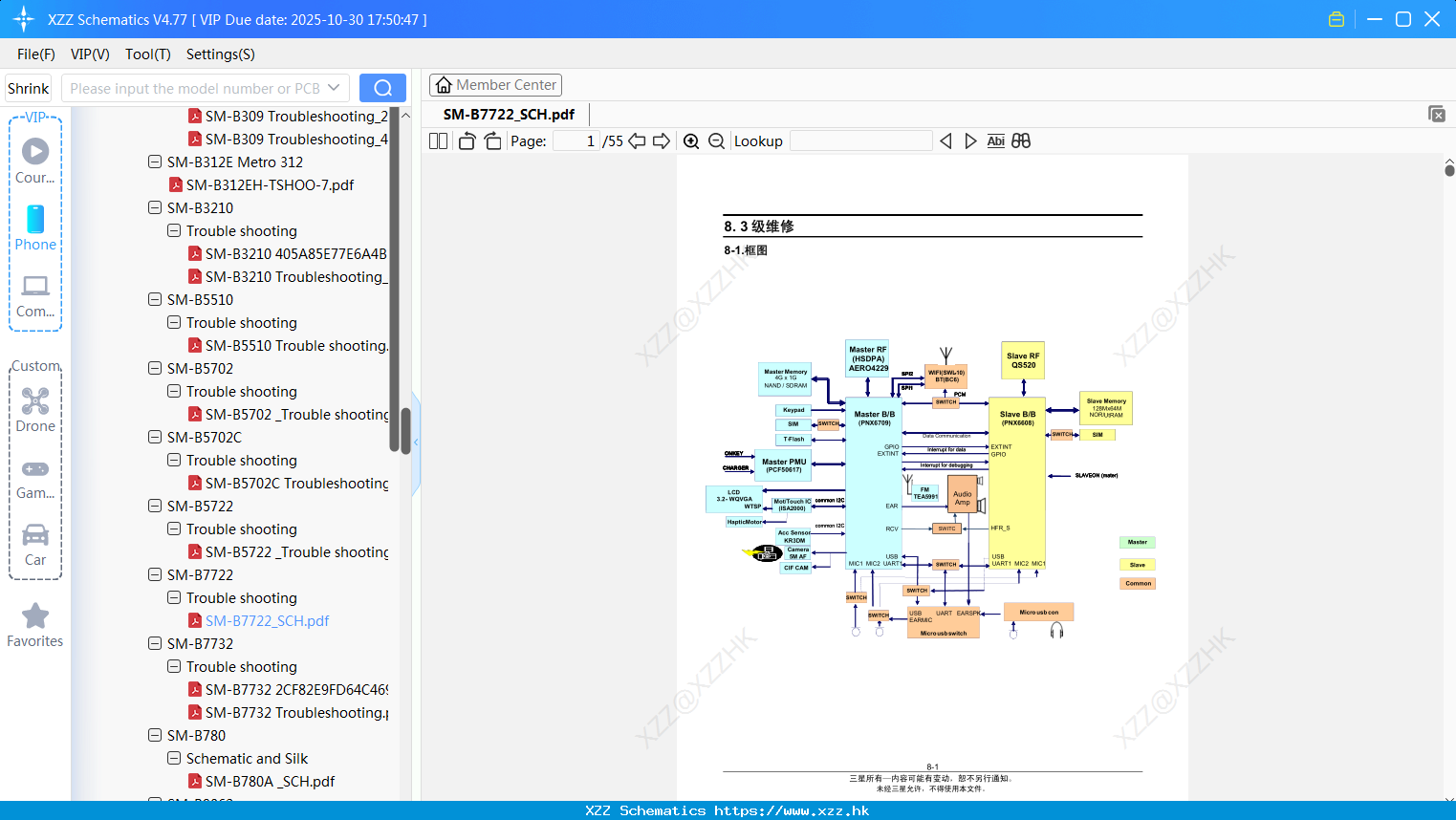1456x820 pixels.
Task: Collapse the SM-B312E Metro 312 node
Action: 155,162
